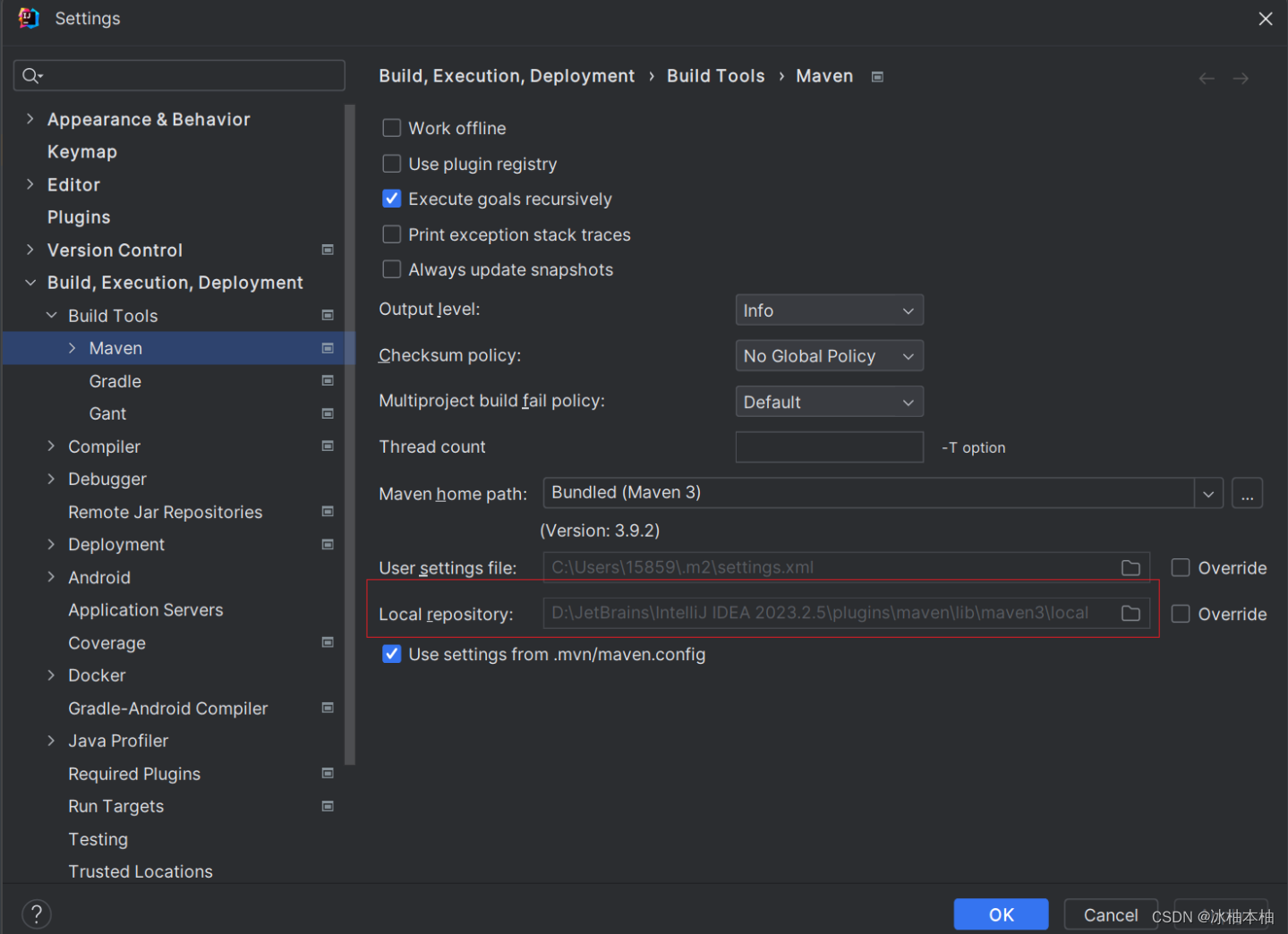The height and width of the screenshot is (934, 1288).
Task: Check Override for Local repository
Action: (1181, 614)
